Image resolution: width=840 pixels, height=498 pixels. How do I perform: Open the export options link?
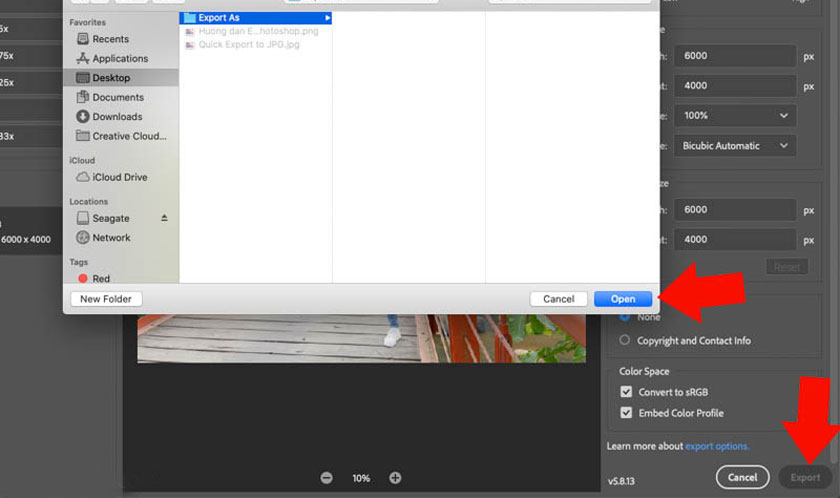click(717, 446)
